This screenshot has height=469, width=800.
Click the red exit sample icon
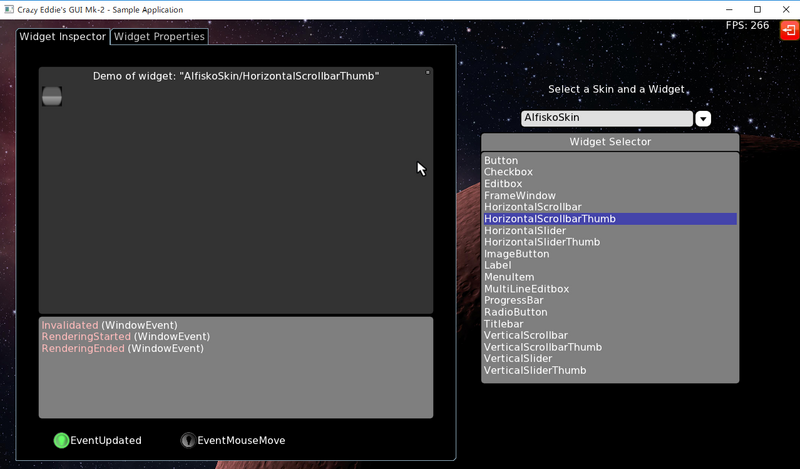pyautogui.click(x=789, y=31)
